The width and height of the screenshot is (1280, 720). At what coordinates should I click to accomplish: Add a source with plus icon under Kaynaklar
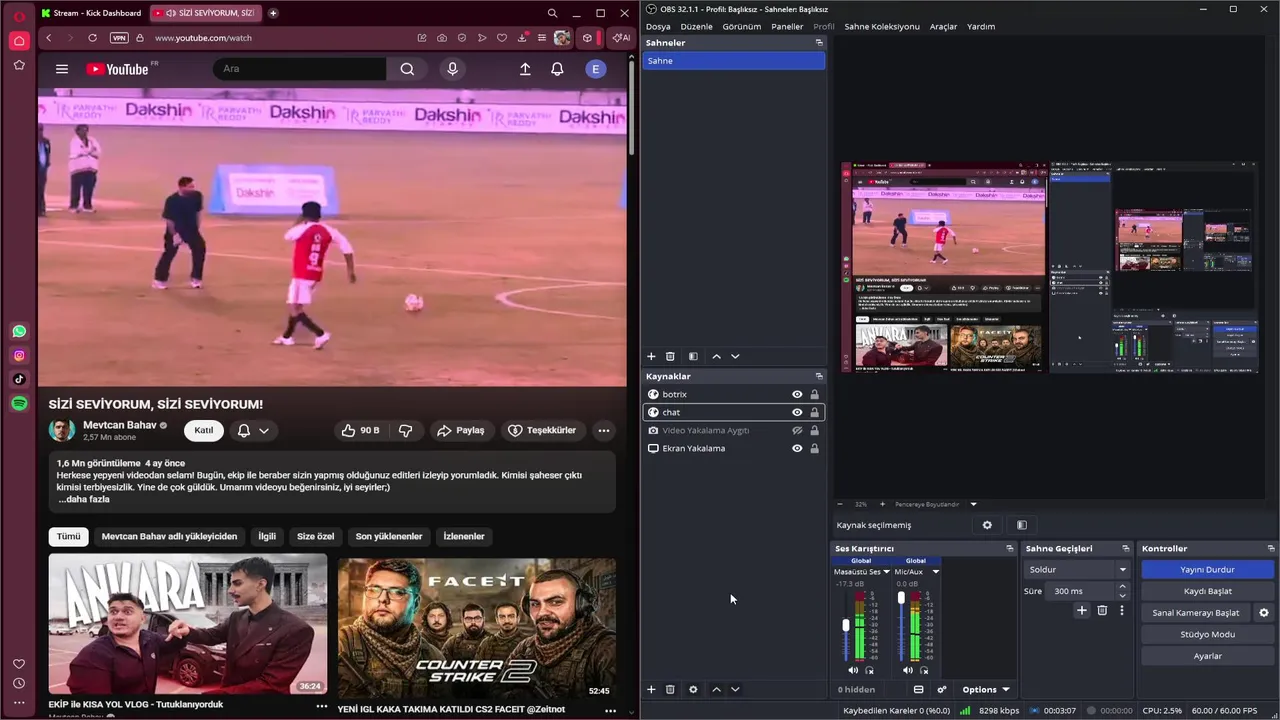[651, 689]
